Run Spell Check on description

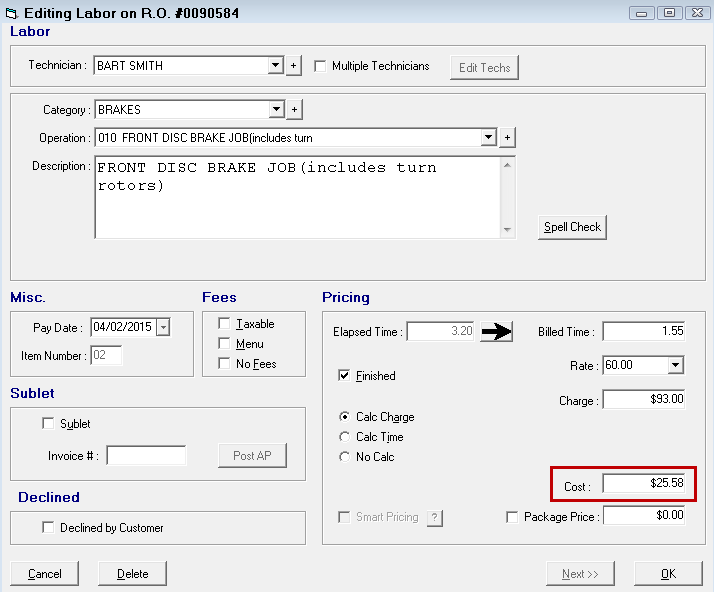point(572,227)
